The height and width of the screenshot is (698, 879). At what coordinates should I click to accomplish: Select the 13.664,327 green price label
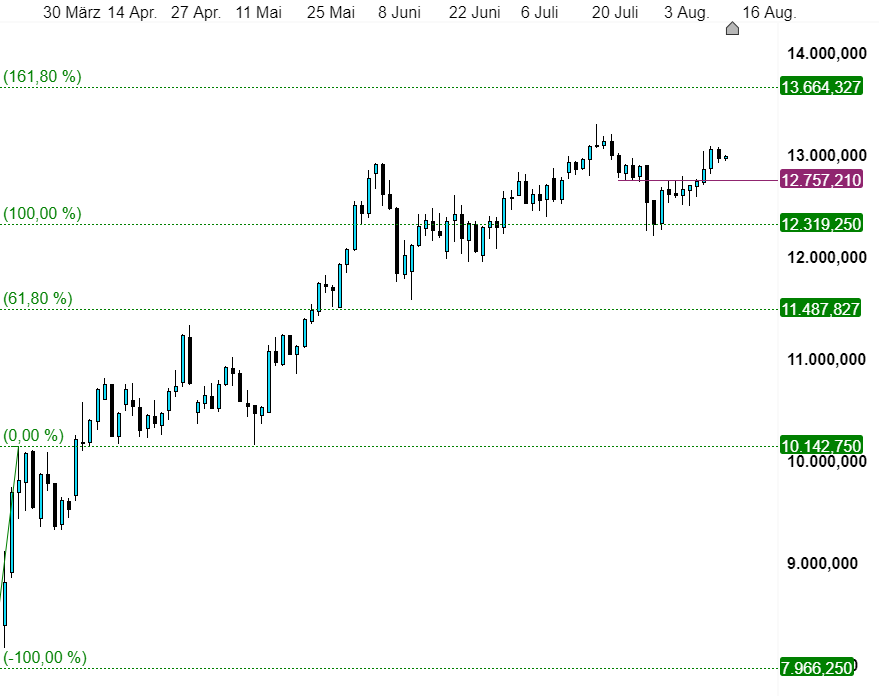821,87
